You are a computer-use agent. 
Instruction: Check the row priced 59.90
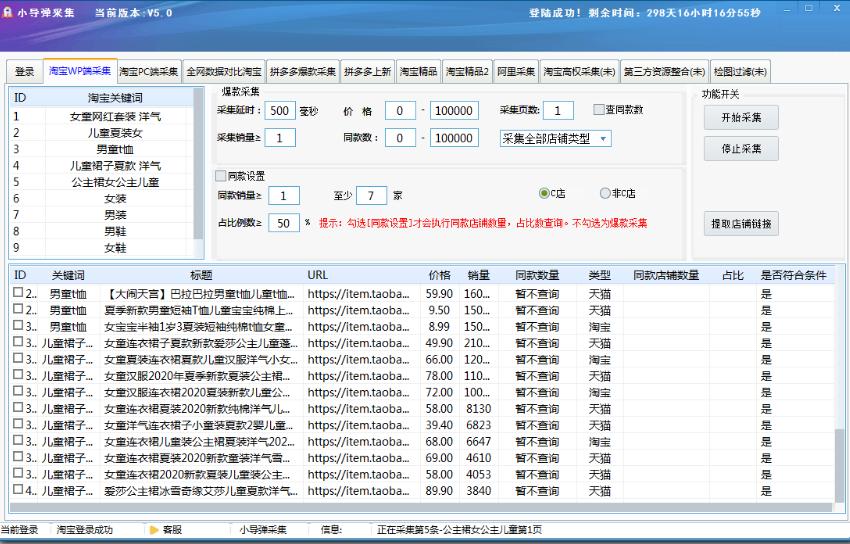[18, 293]
